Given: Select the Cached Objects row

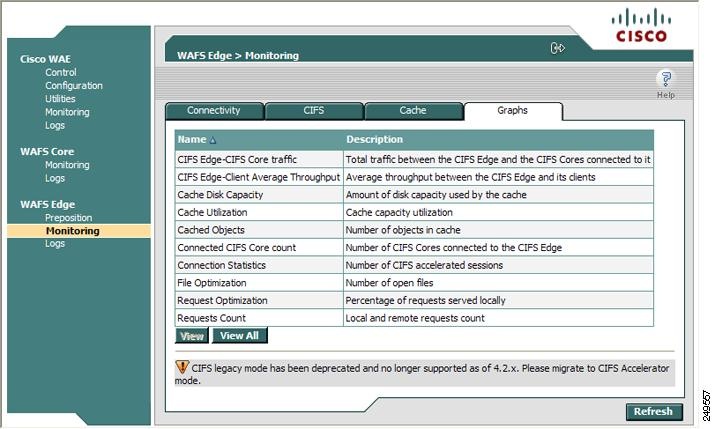Looking at the screenshot, I should 414,230.
